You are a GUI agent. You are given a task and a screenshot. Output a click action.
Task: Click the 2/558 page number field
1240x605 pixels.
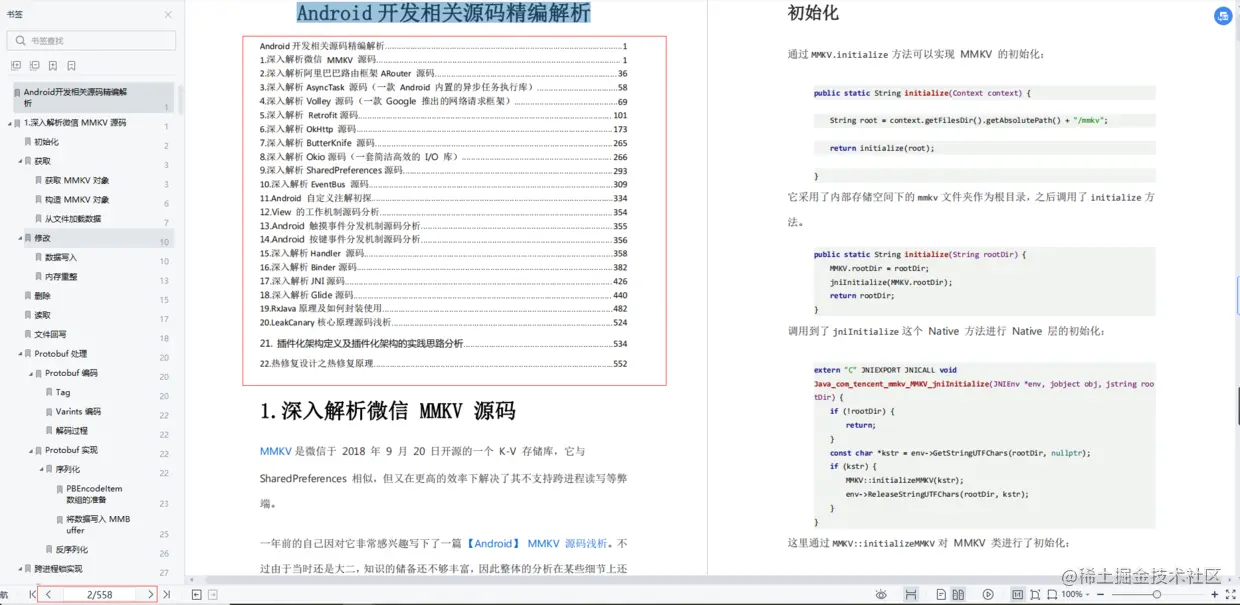(99, 594)
